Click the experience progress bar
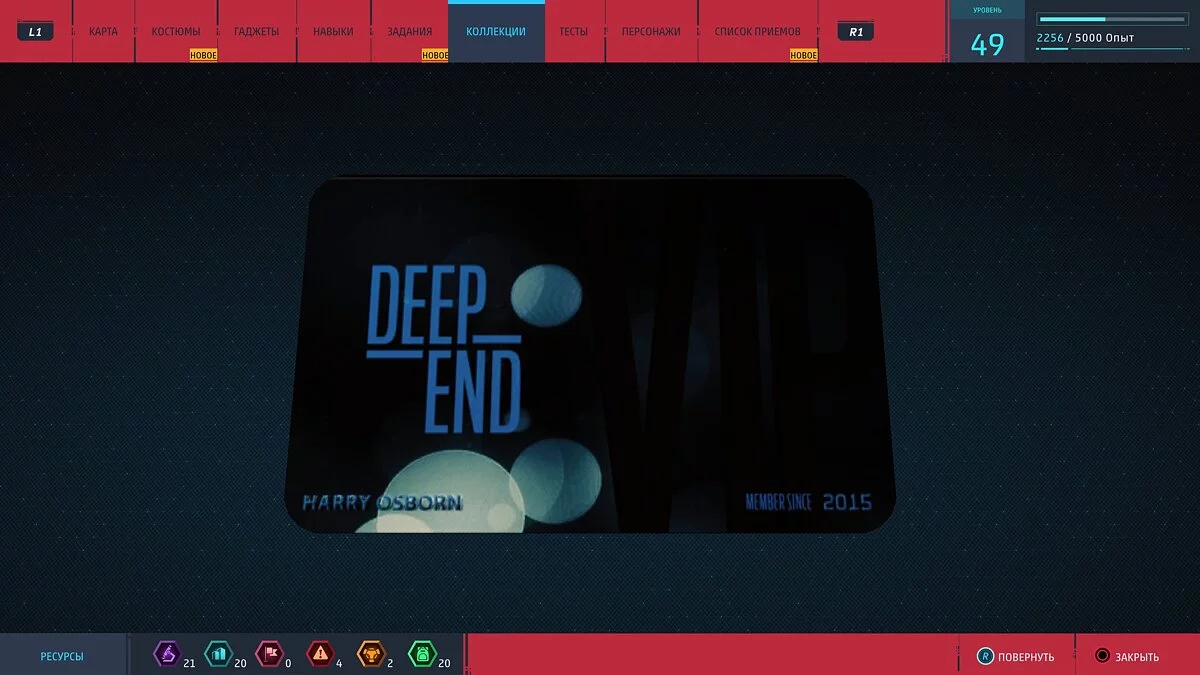The width and height of the screenshot is (1200, 675). click(x=1113, y=19)
